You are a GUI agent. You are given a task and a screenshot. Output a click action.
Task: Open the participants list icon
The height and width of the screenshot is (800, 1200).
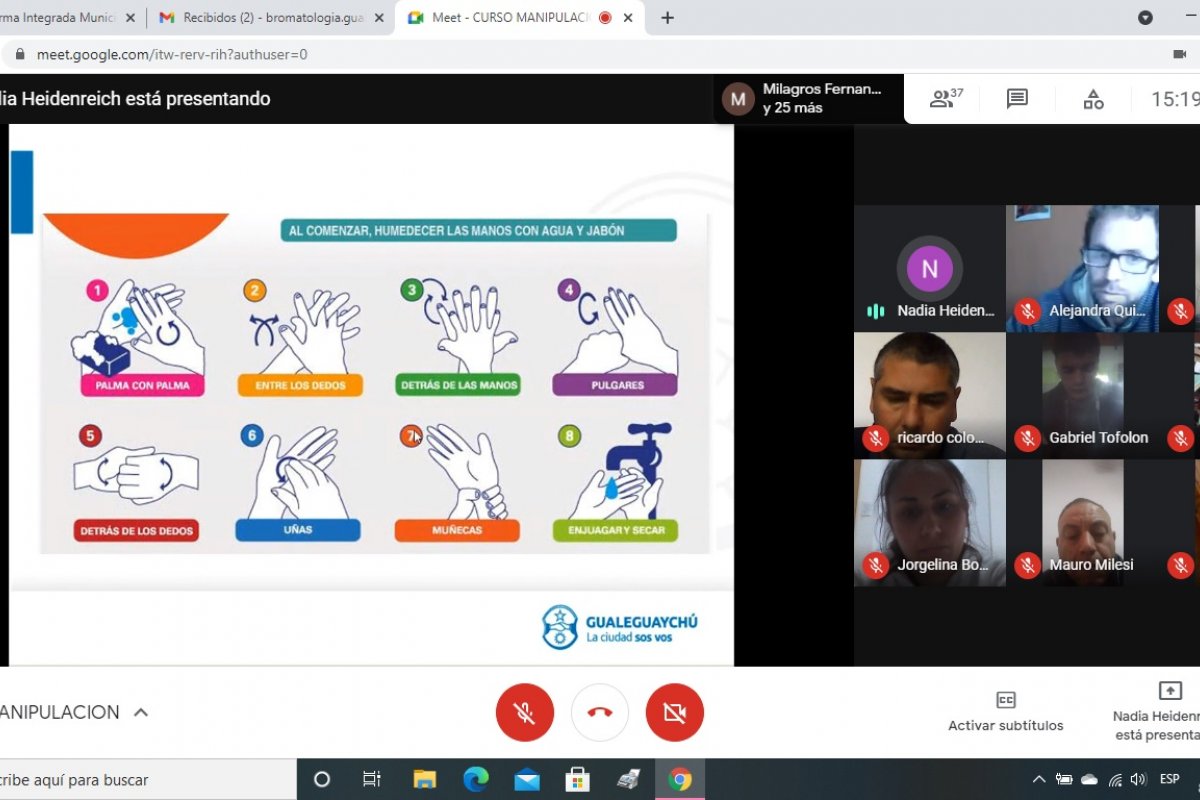945,99
